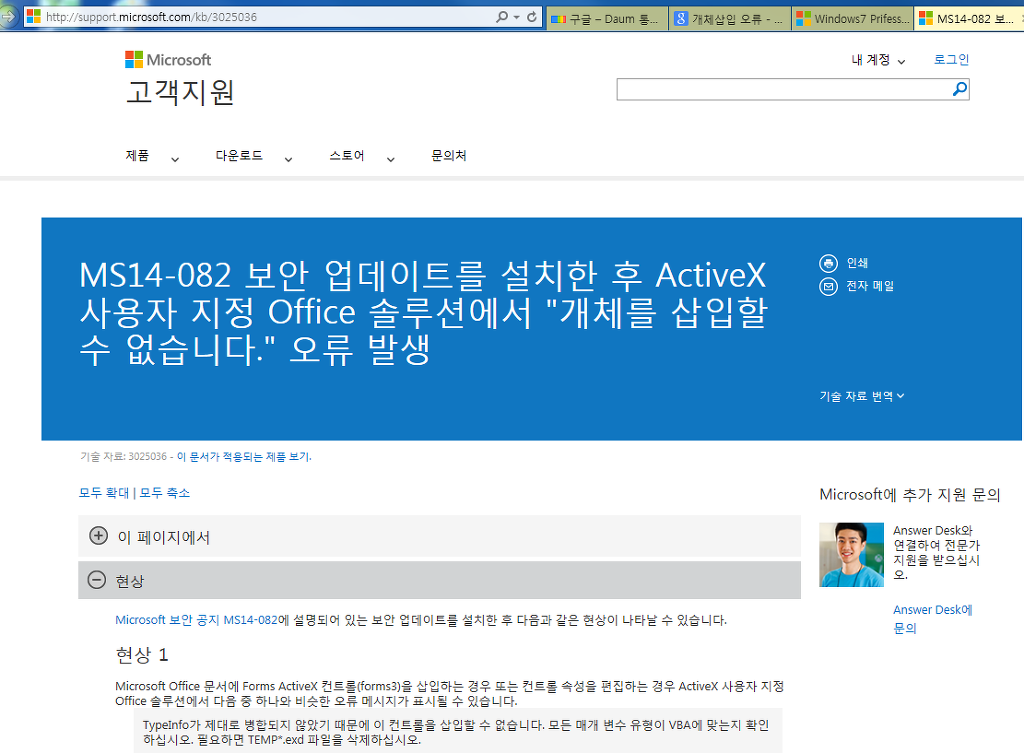Click the browser forward arrow button
The width and height of the screenshot is (1024, 753).
pos(7,18)
